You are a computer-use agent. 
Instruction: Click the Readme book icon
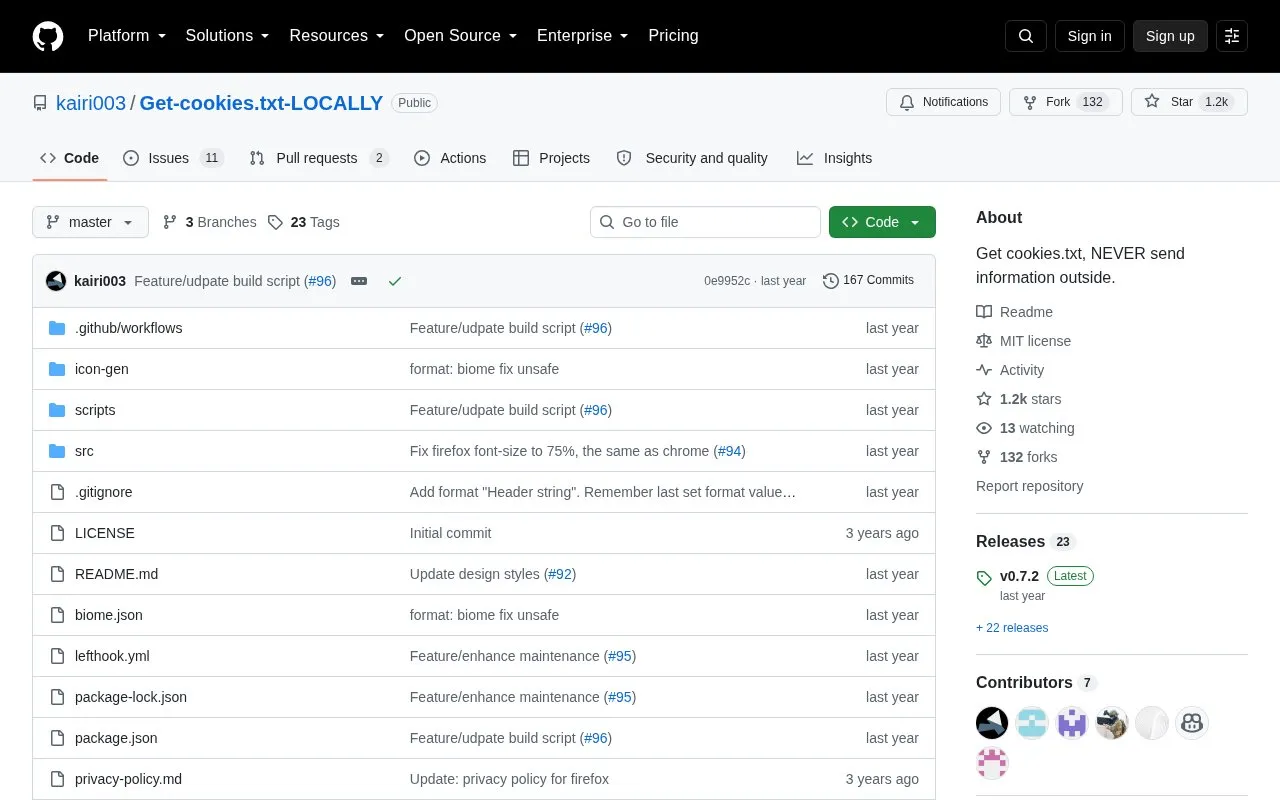(x=984, y=312)
